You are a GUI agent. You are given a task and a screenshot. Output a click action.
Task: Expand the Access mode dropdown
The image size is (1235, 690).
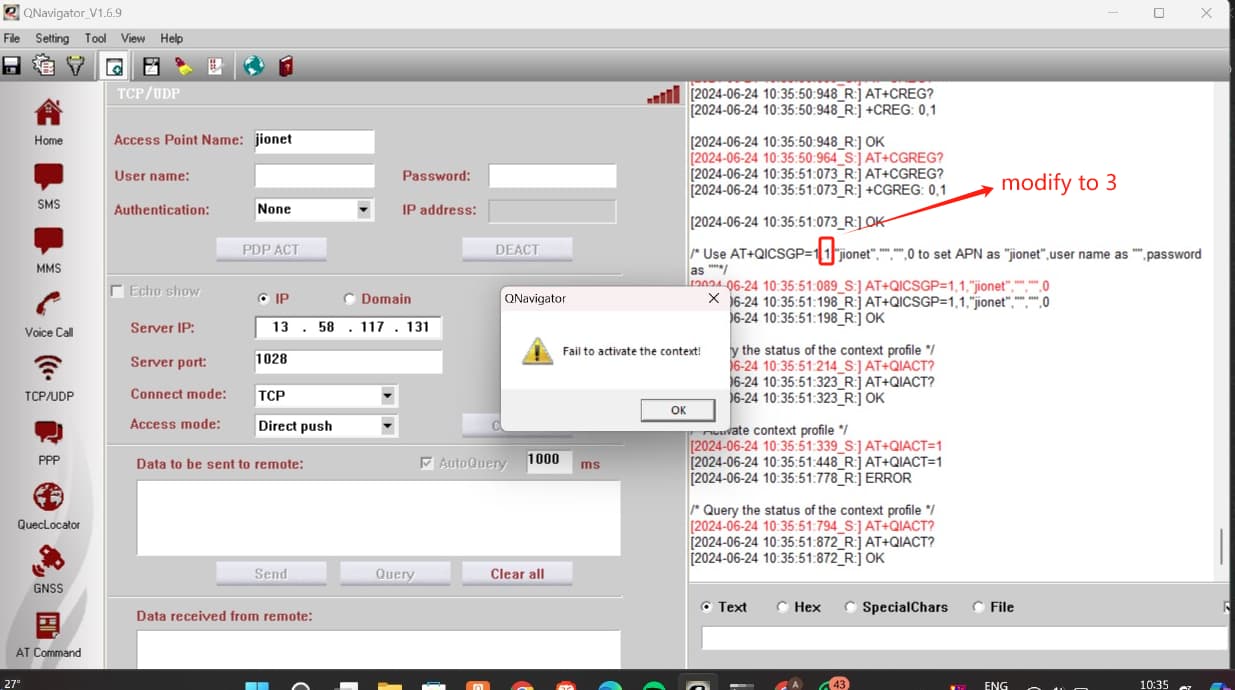387,426
